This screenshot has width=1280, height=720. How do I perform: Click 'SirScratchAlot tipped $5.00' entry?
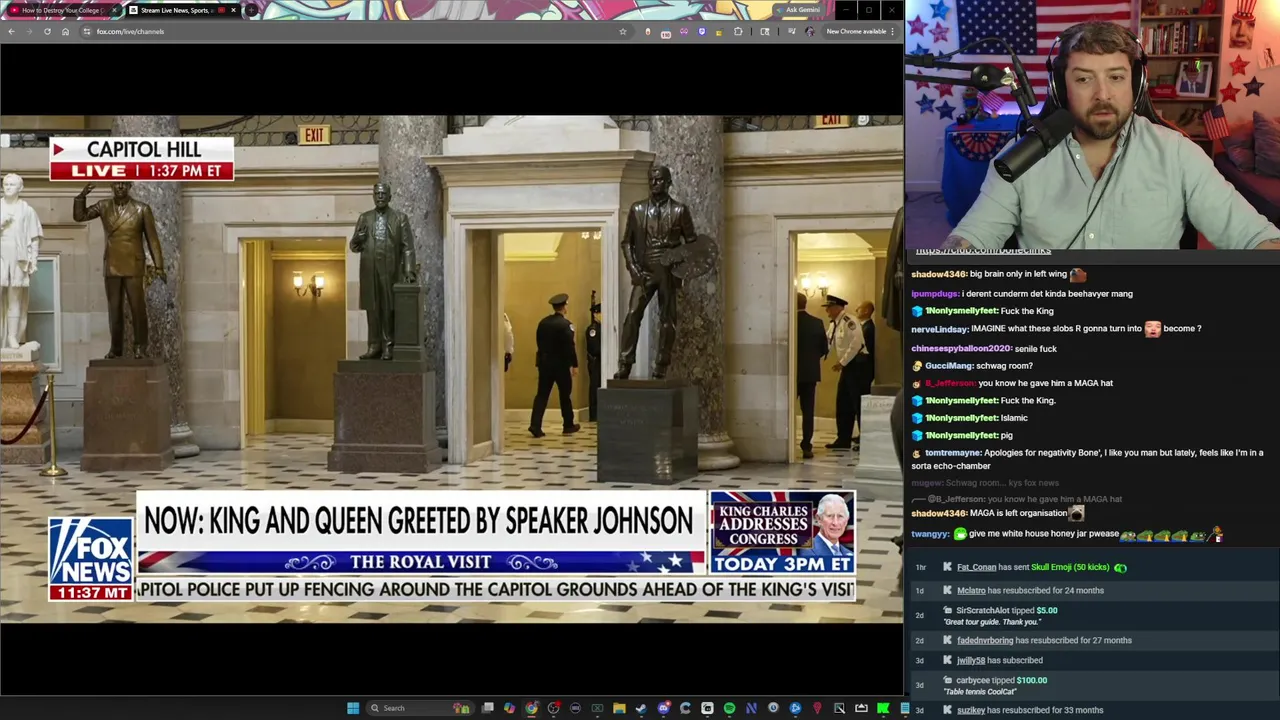(x=1006, y=610)
